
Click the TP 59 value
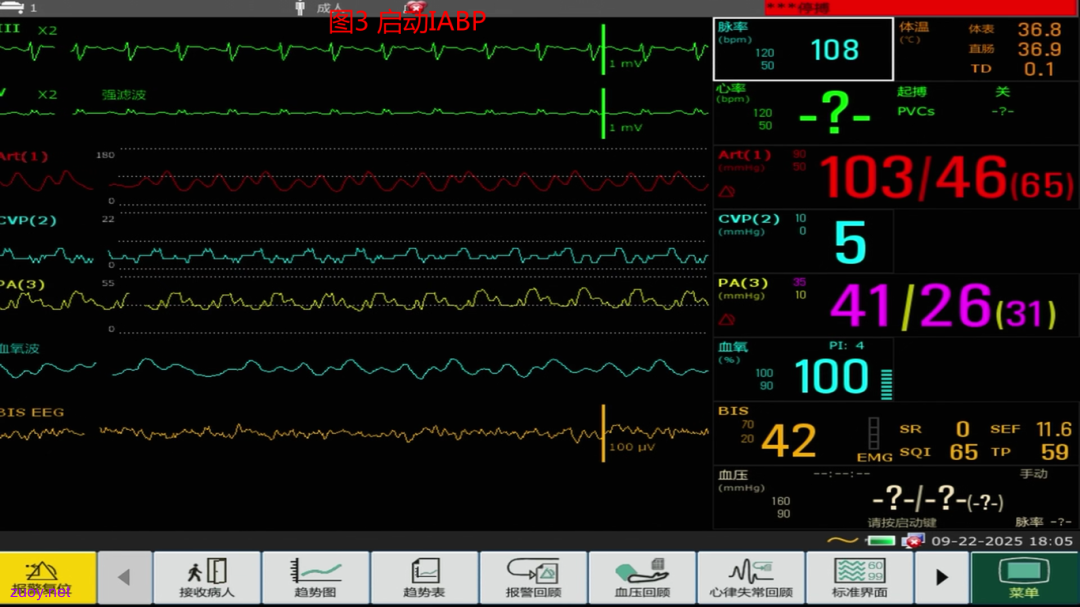[1031, 452]
